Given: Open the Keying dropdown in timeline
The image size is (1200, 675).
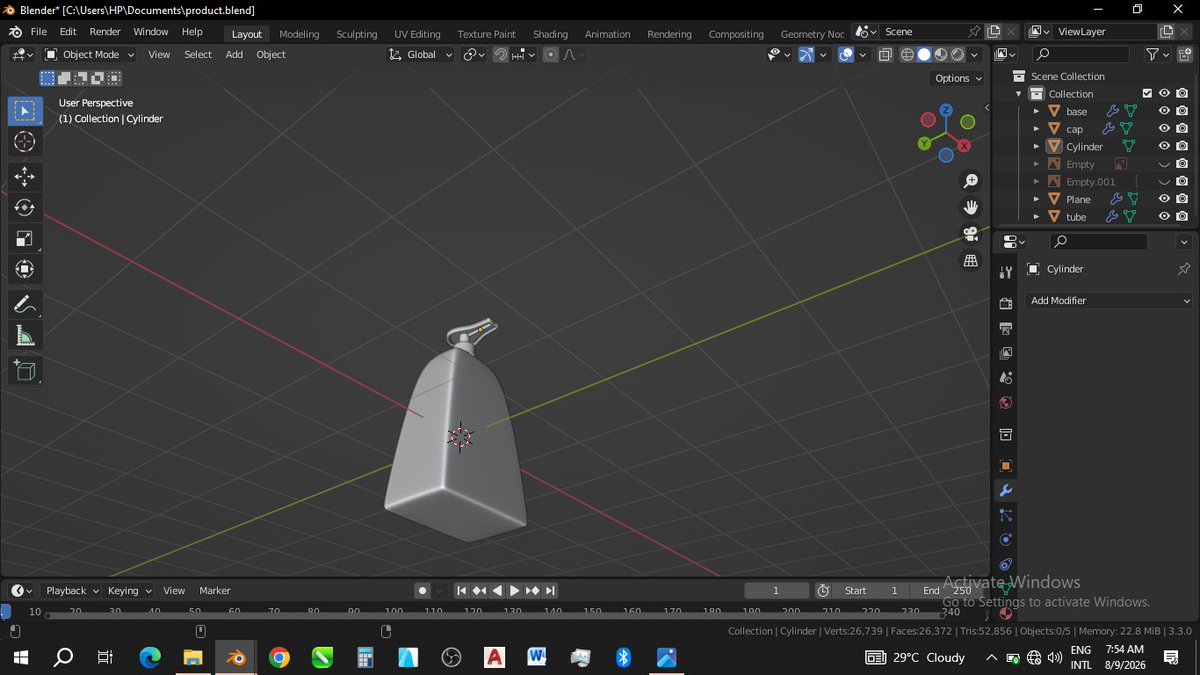Looking at the screenshot, I should 129,591.
